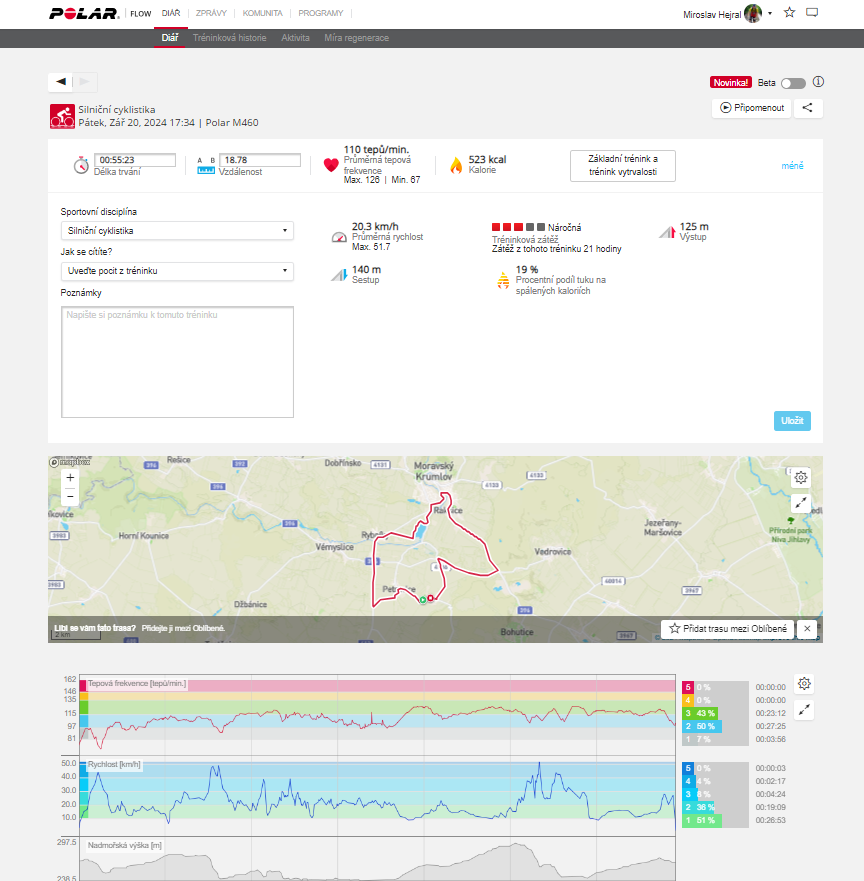Image resolution: width=864 pixels, height=881 pixels.
Task: Switch to Tréninková historie tab
Action: (230, 38)
